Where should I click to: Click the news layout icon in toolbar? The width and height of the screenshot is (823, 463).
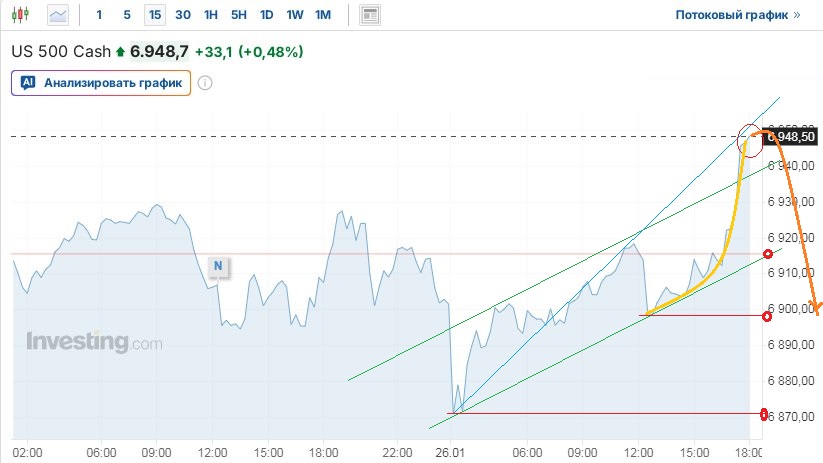(371, 15)
